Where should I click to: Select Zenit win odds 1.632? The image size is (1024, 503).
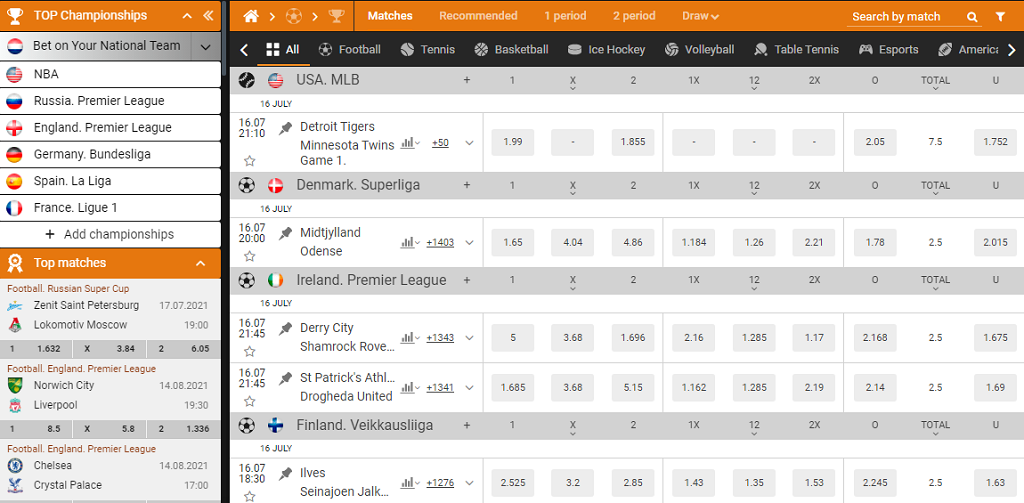click(37, 349)
